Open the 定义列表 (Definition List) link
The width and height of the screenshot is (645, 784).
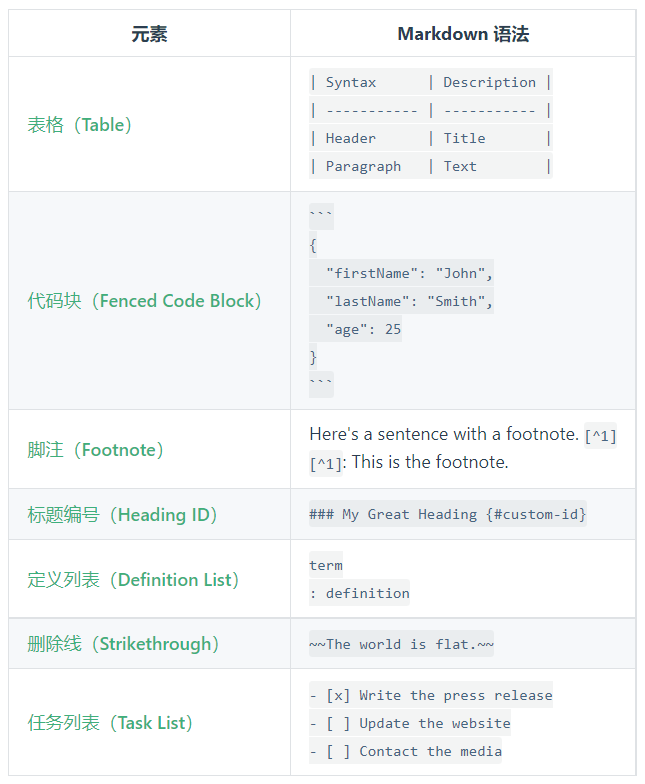pos(133,580)
